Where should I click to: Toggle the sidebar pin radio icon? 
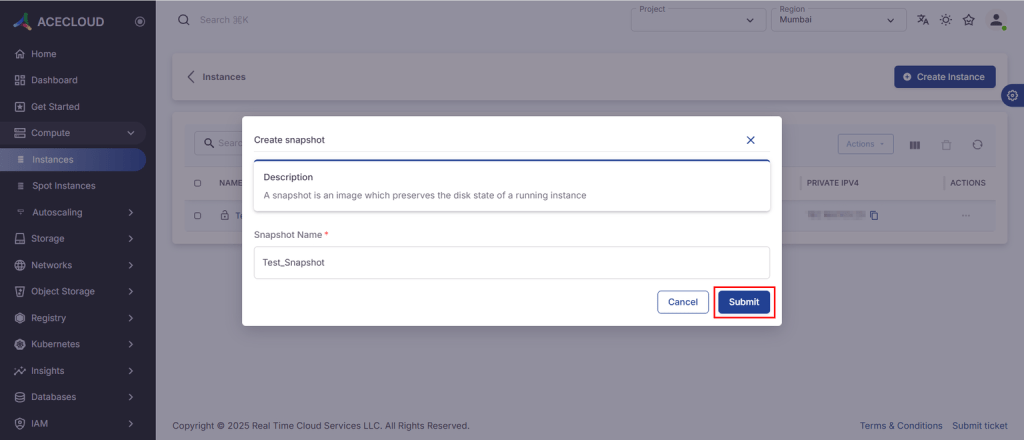(139, 21)
